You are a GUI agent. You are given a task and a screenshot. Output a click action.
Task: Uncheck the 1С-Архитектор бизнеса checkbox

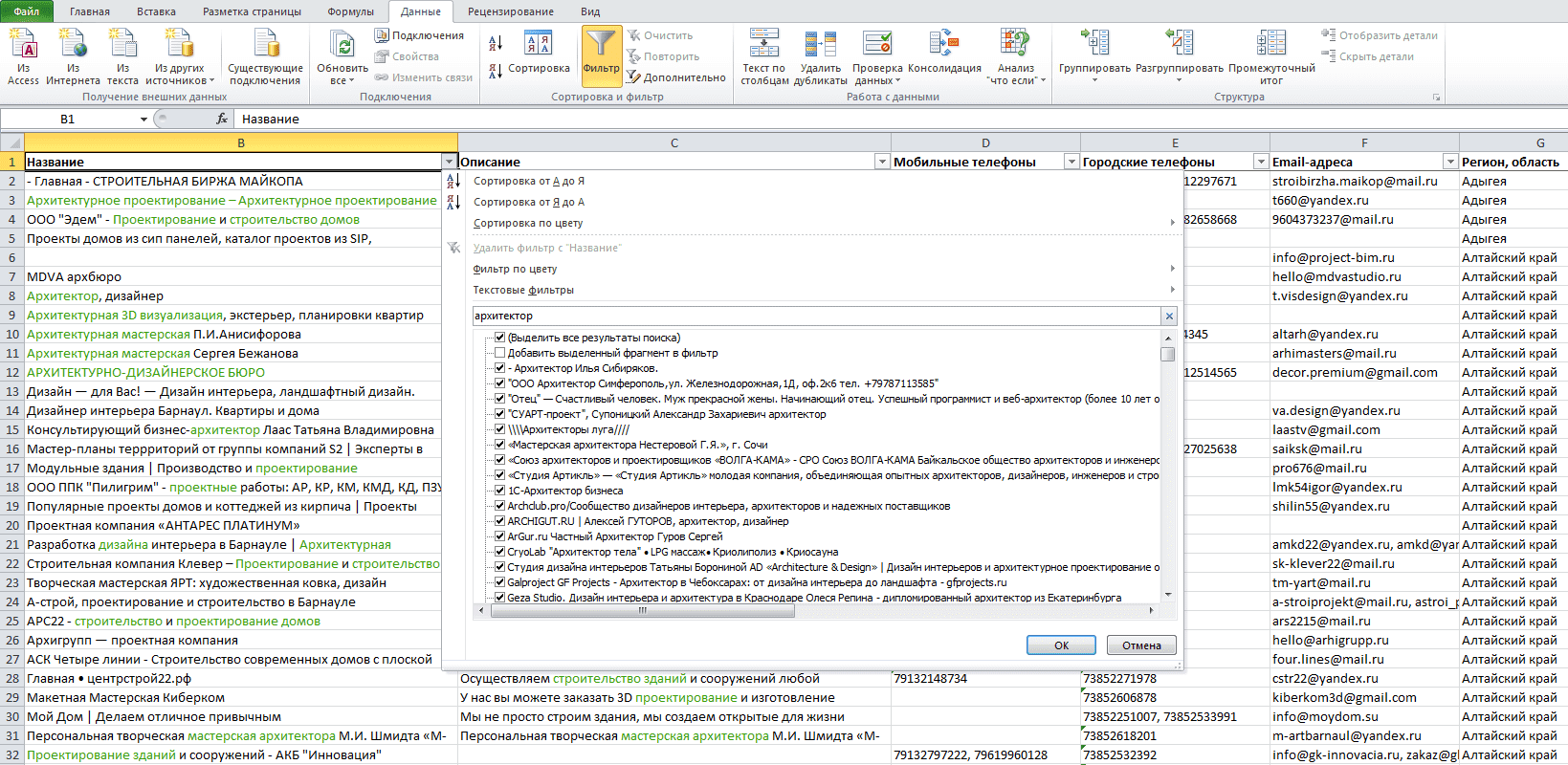[x=499, y=491]
